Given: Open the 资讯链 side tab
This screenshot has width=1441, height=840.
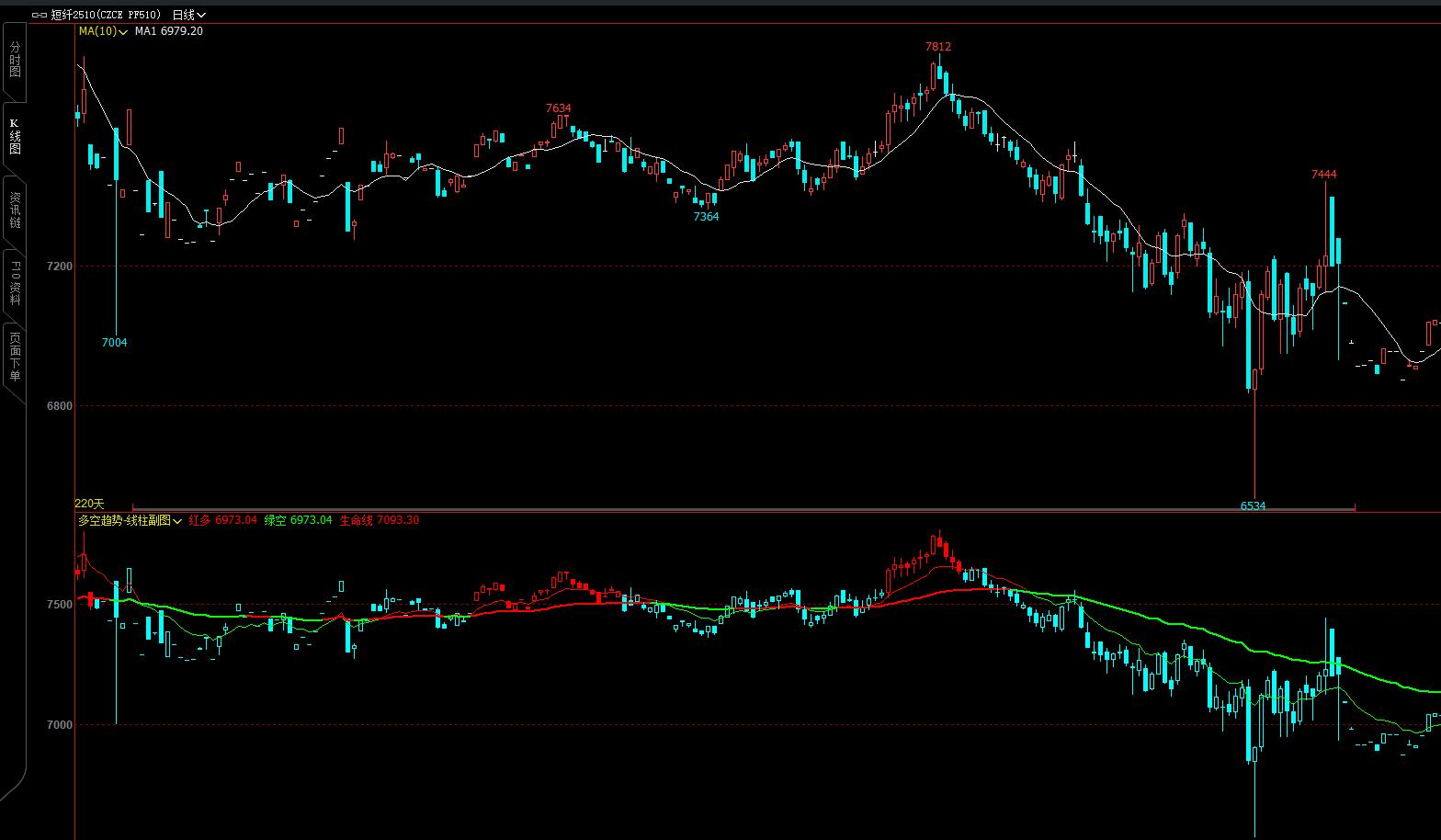Looking at the screenshot, I should [x=15, y=210].
